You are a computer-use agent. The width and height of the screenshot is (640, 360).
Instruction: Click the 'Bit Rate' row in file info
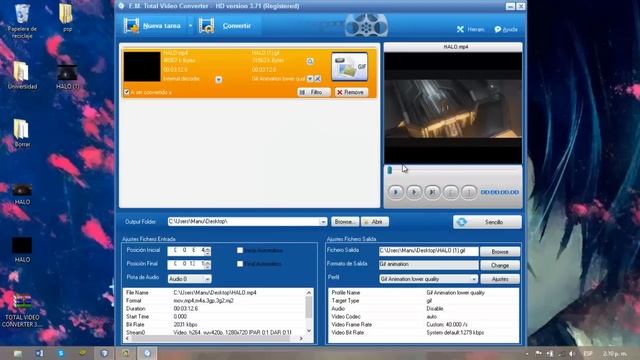pos(214,324)
